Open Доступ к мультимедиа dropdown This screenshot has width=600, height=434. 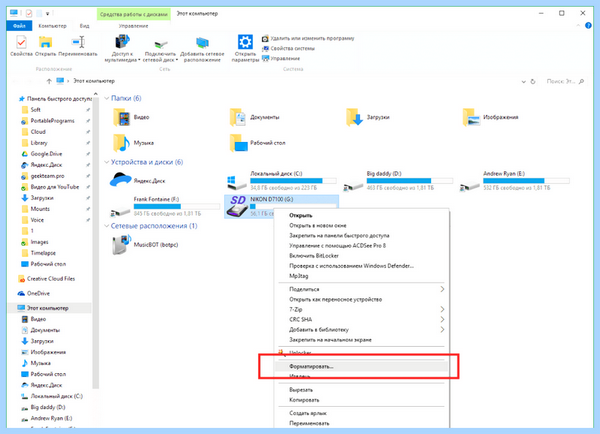122,48
